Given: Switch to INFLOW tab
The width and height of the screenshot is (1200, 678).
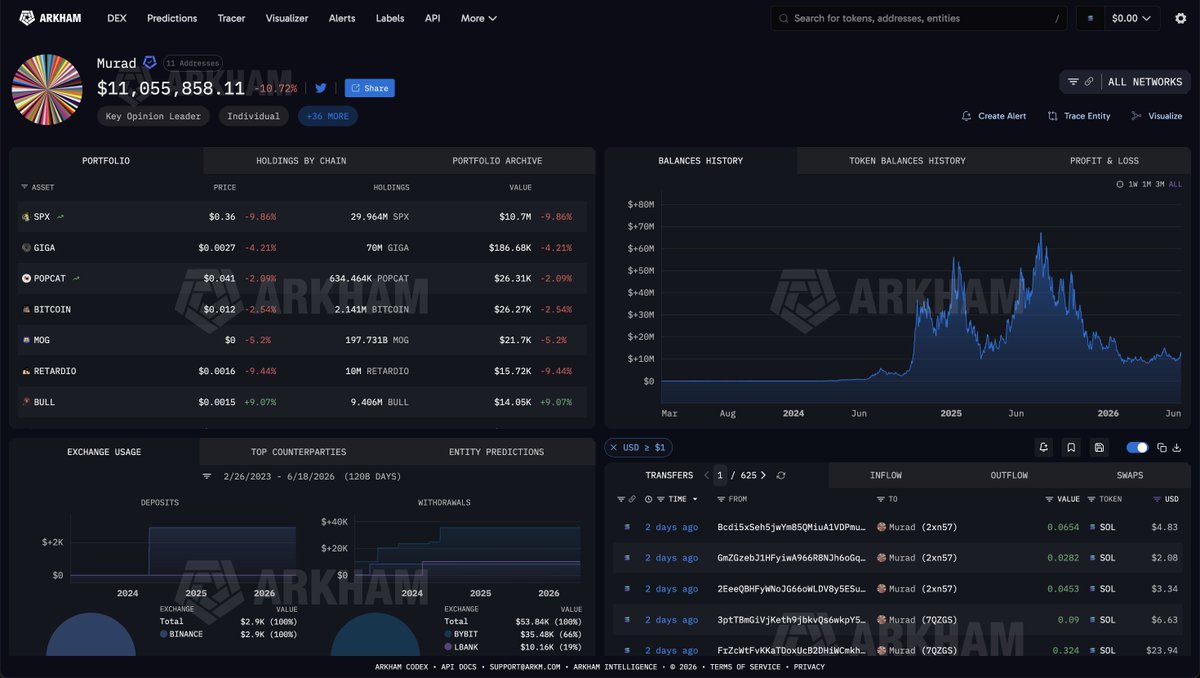Looking at the screenshot, I should pyautogui.click(x=886, y=475).
